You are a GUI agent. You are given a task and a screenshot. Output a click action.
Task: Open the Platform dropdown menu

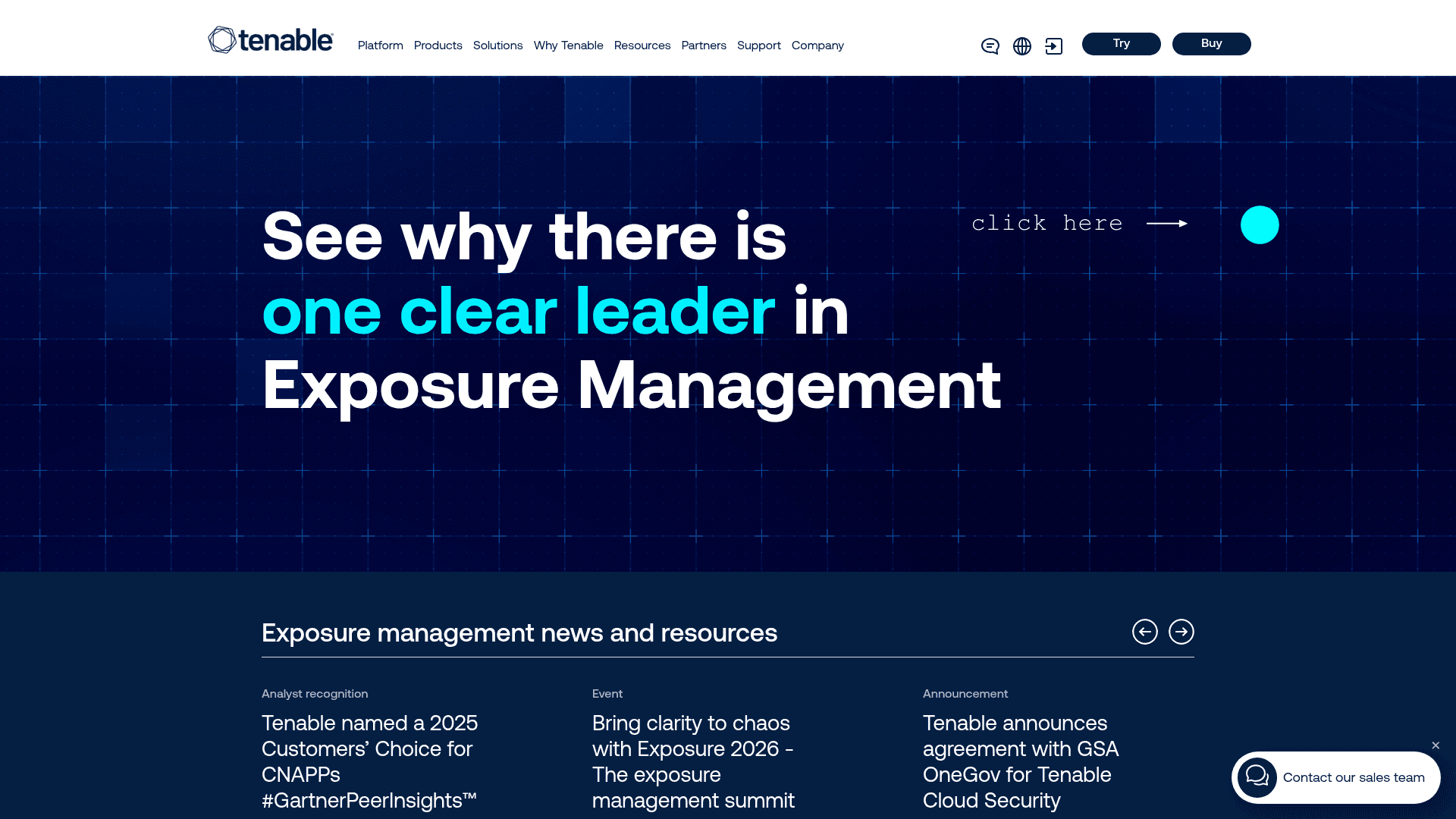(x=380, y=45)
